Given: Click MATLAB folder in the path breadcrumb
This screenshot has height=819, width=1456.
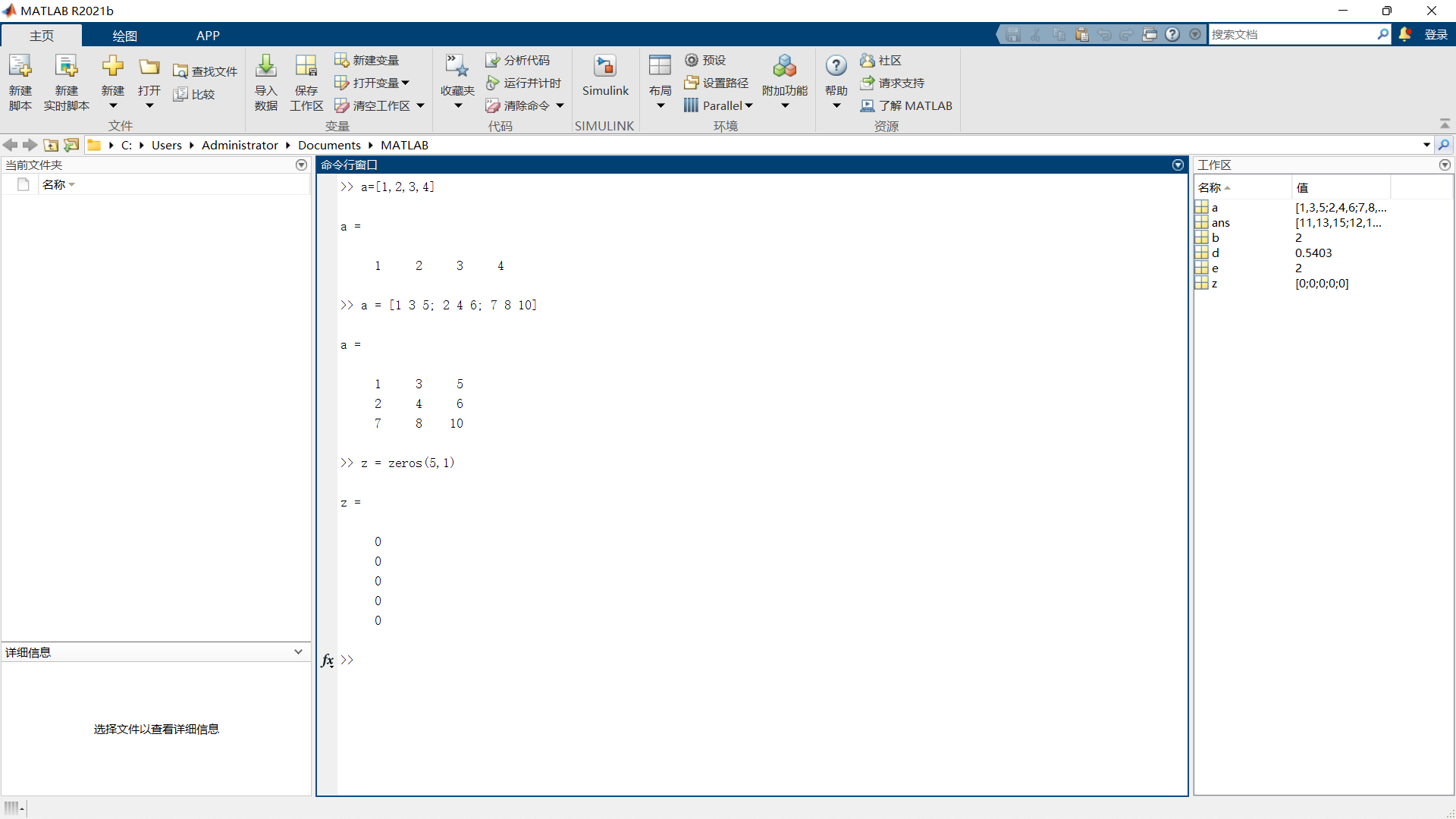Looking at the screenshot, I should point(404,145).
